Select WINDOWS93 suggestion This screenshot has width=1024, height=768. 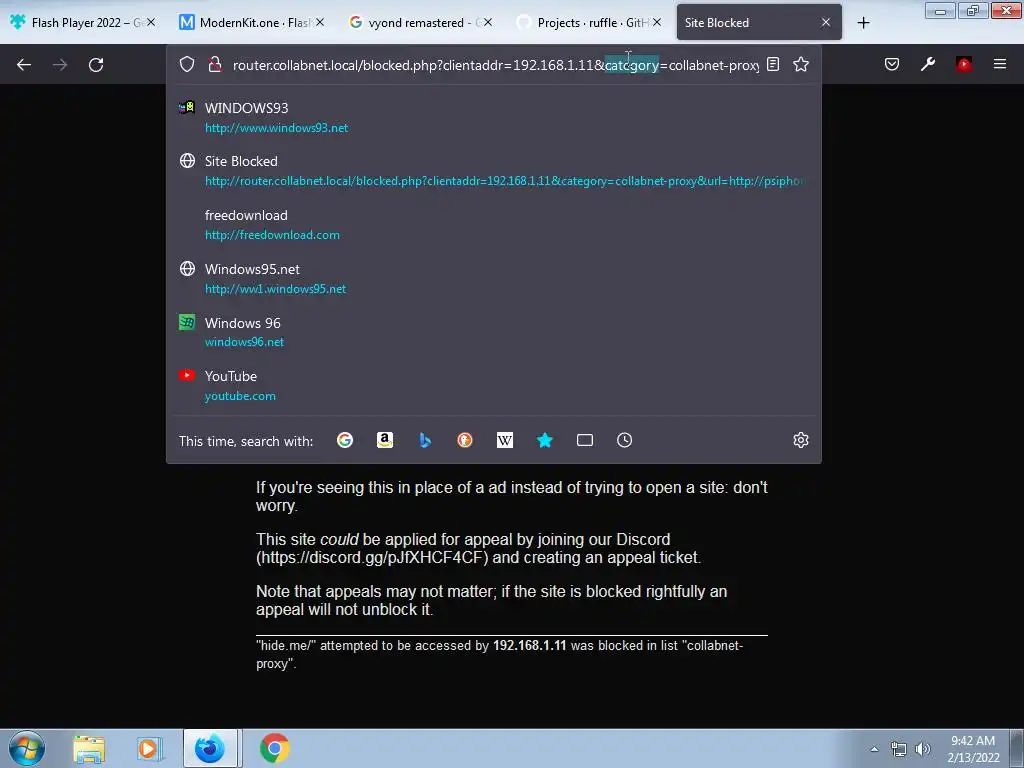point(494,117)
